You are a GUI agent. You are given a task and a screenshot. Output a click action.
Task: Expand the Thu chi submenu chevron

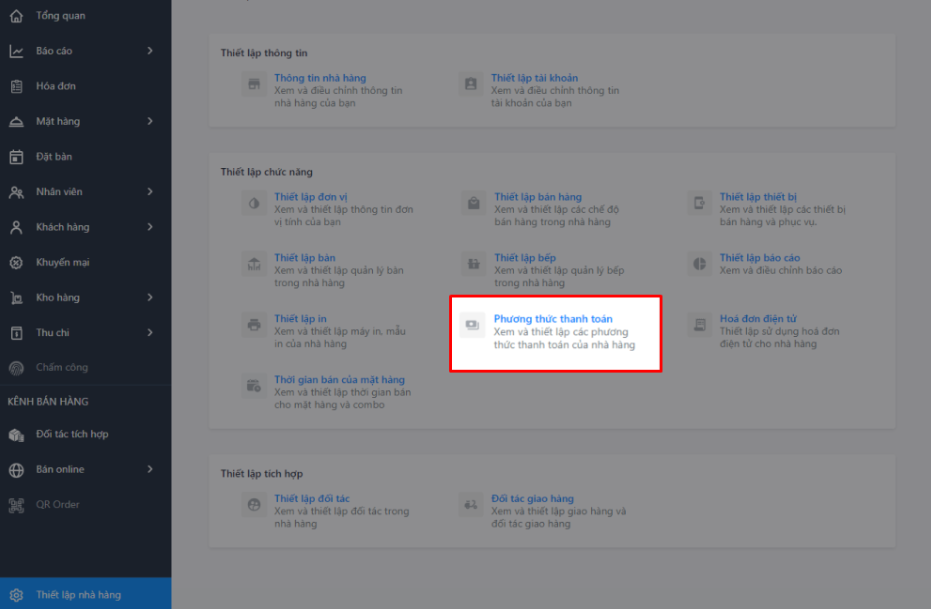pyautogui.click(x=150, y=332)
